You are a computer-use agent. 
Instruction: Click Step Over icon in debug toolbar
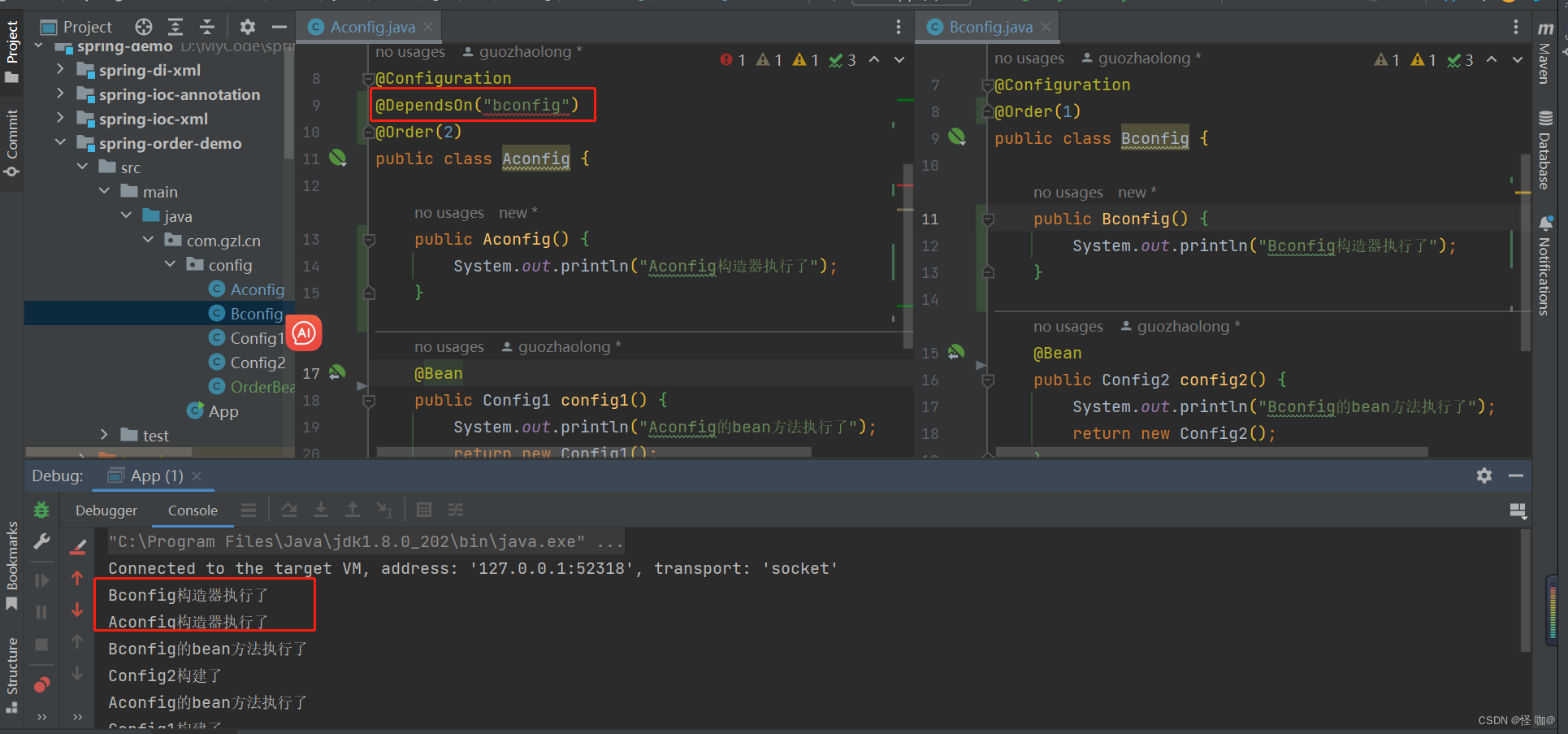[x=288, y=510]
